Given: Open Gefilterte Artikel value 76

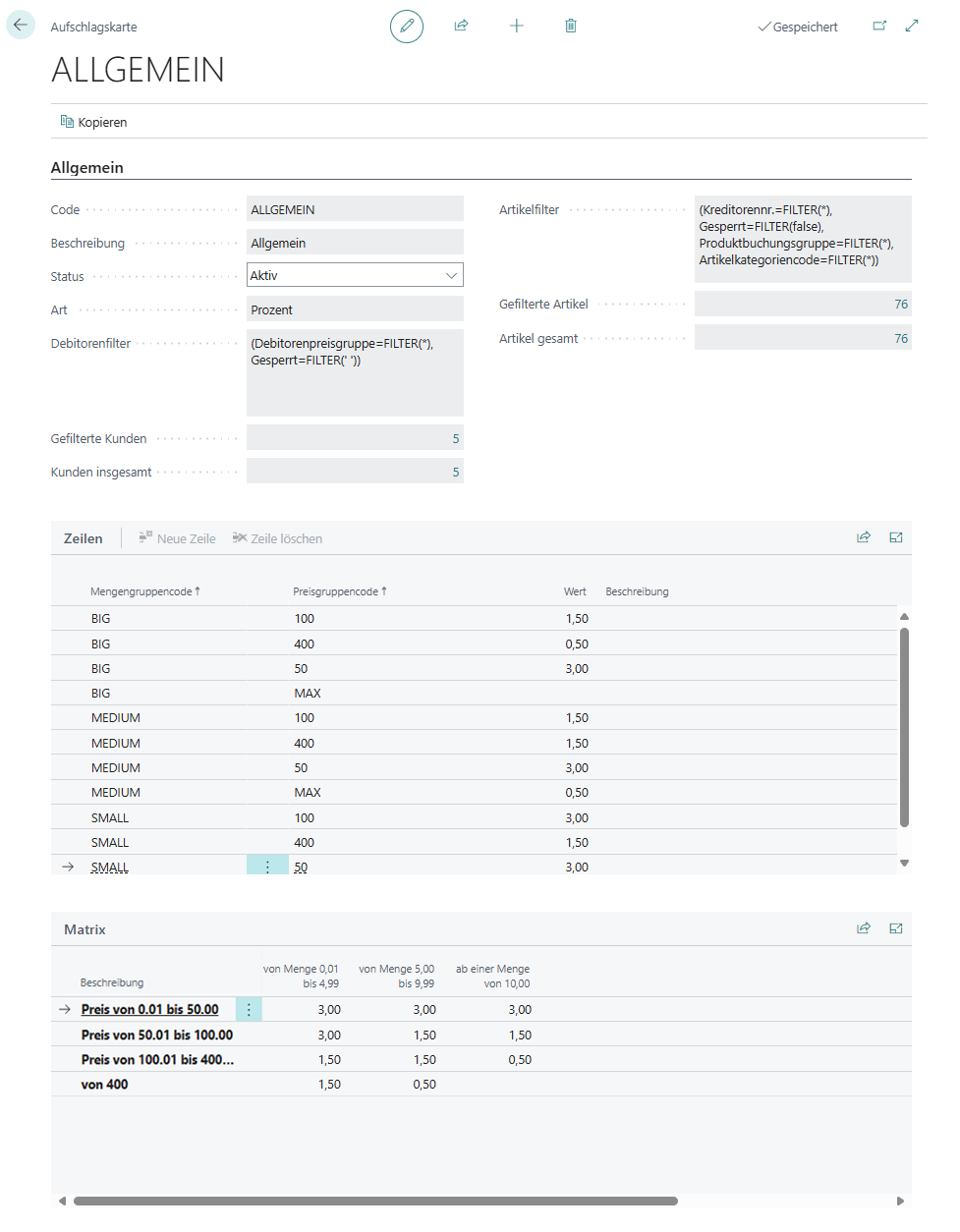Looking at the screenshot, I should click(900, 305).
